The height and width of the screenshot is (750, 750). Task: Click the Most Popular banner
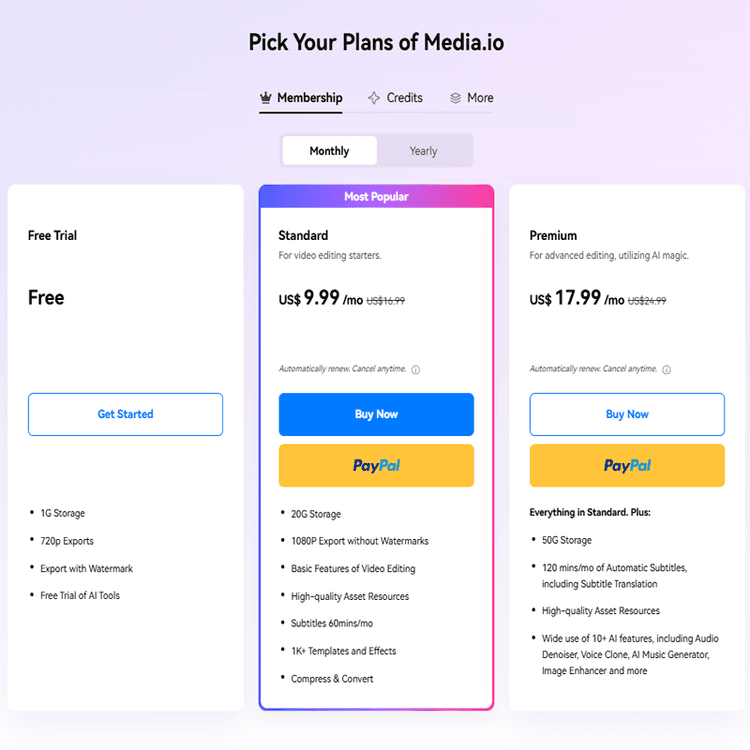376,197
